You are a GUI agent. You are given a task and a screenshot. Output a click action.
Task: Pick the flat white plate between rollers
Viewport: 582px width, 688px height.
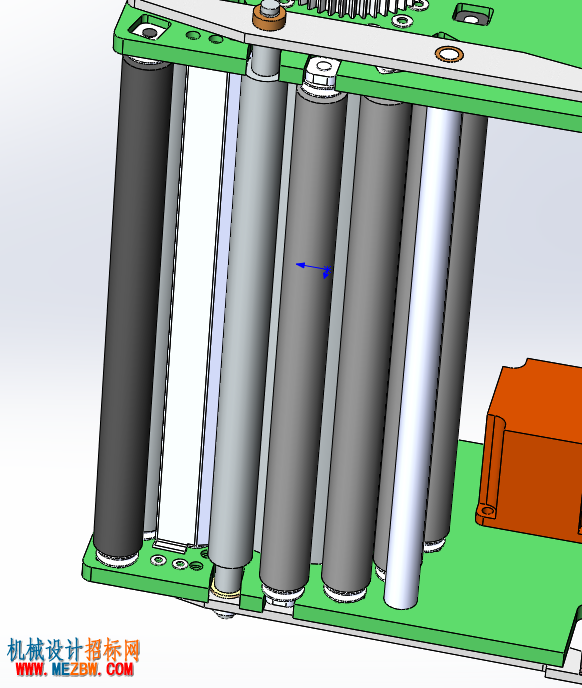[x=191, y=307]
